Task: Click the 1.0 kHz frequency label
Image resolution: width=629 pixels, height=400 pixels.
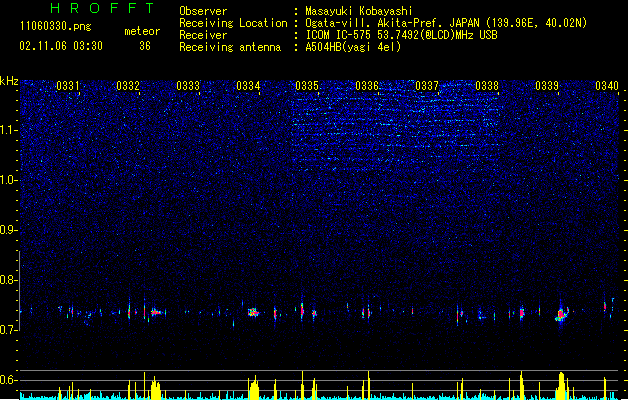Action: (9, 180)
